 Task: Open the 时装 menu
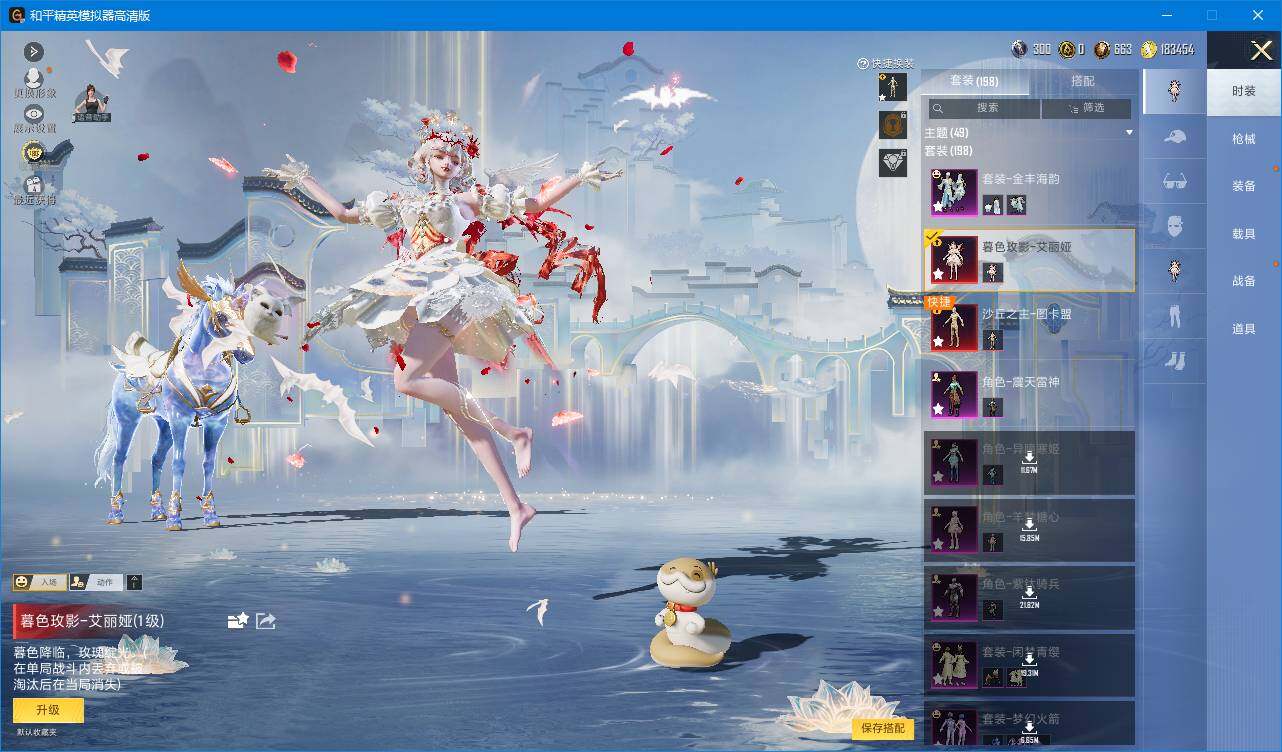coord(1244,91)
